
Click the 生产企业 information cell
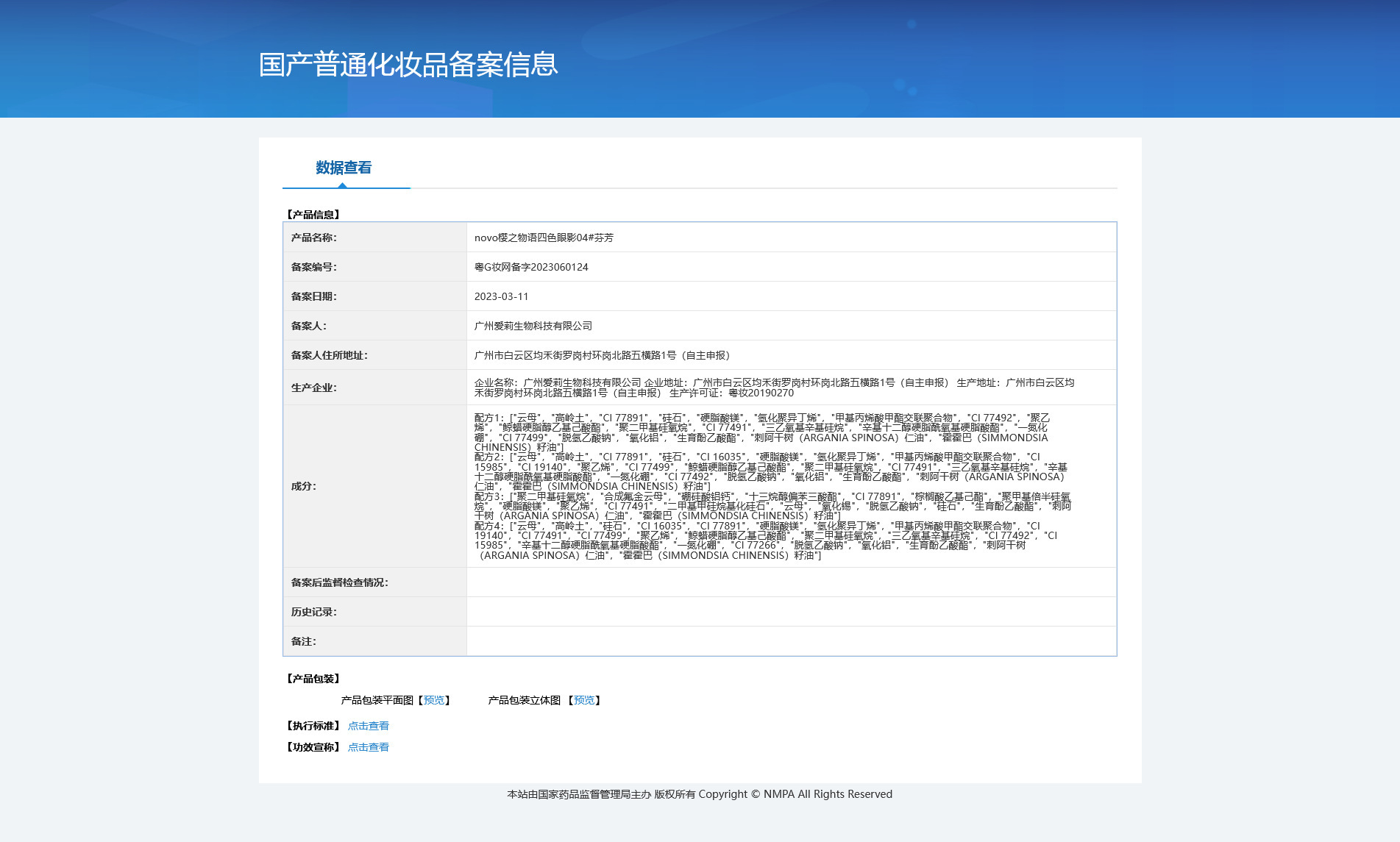pyautogui.click(x=791, y=388)
